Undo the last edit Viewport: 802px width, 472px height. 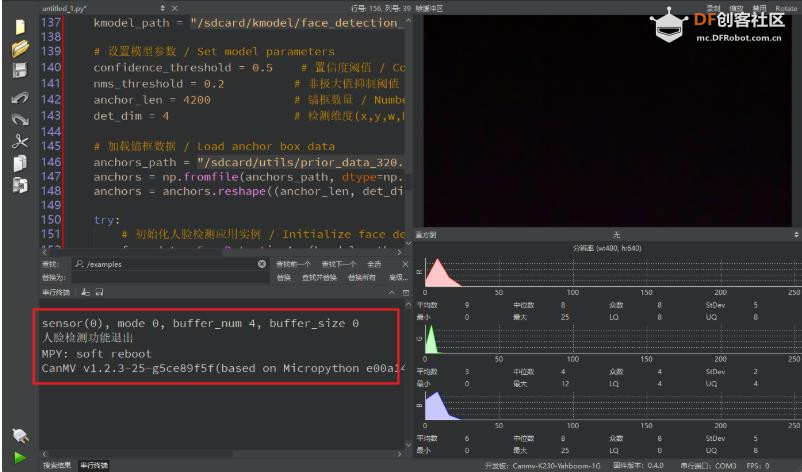coord(19,98)
